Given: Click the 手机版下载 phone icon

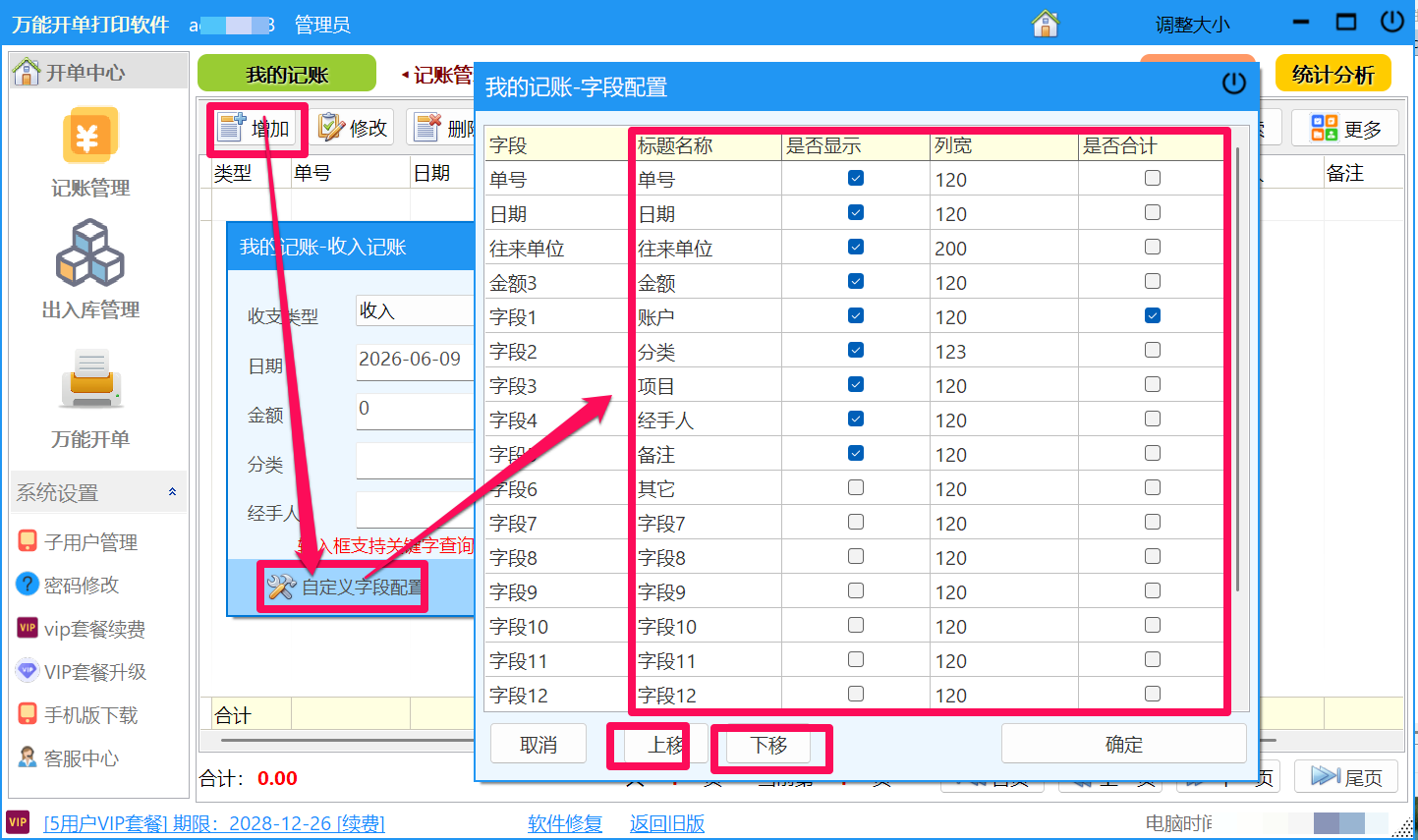Looking at the screenshot, I should (28, 714).
